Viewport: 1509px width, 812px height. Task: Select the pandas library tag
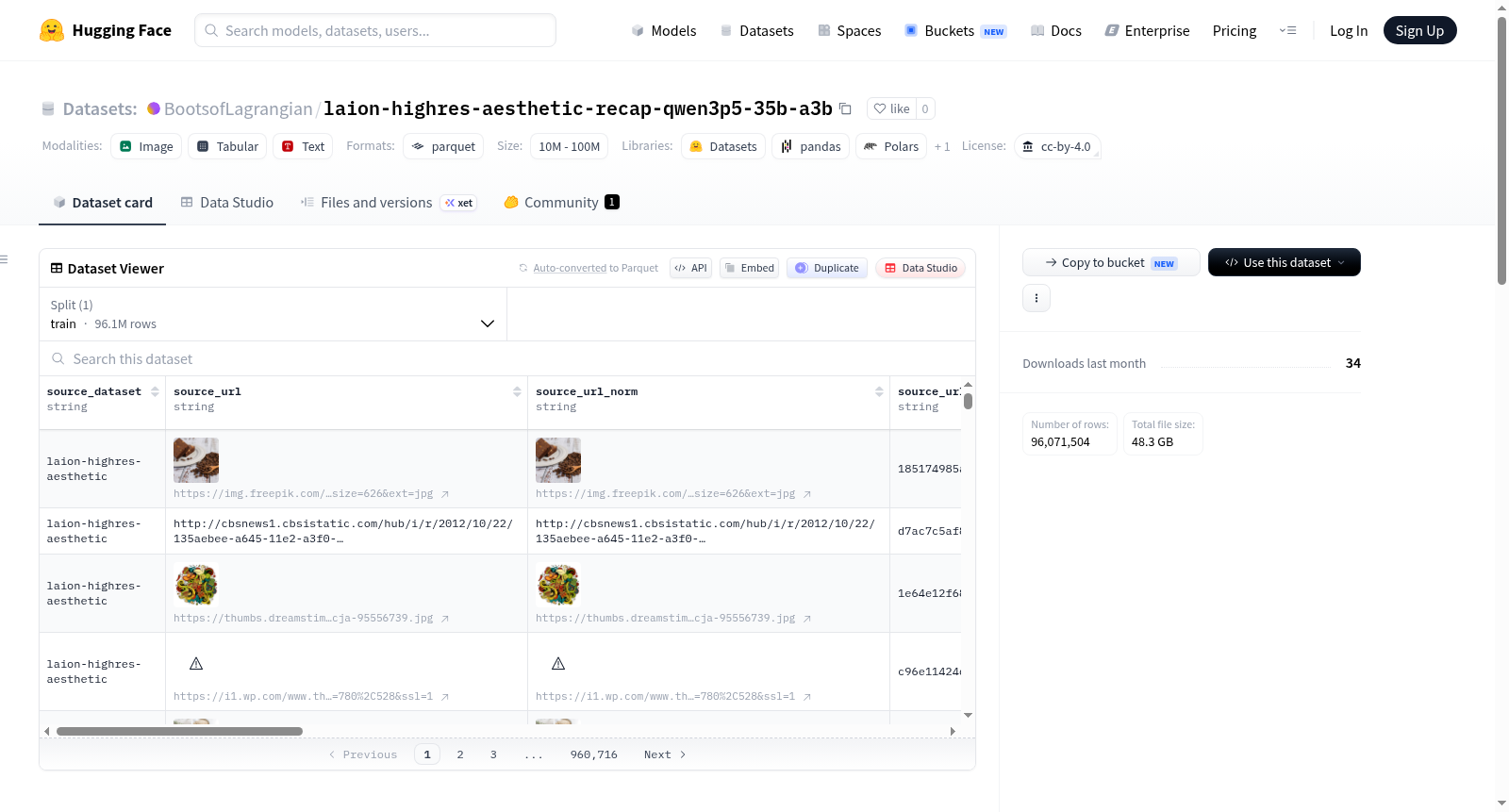[x=811, y=146]
